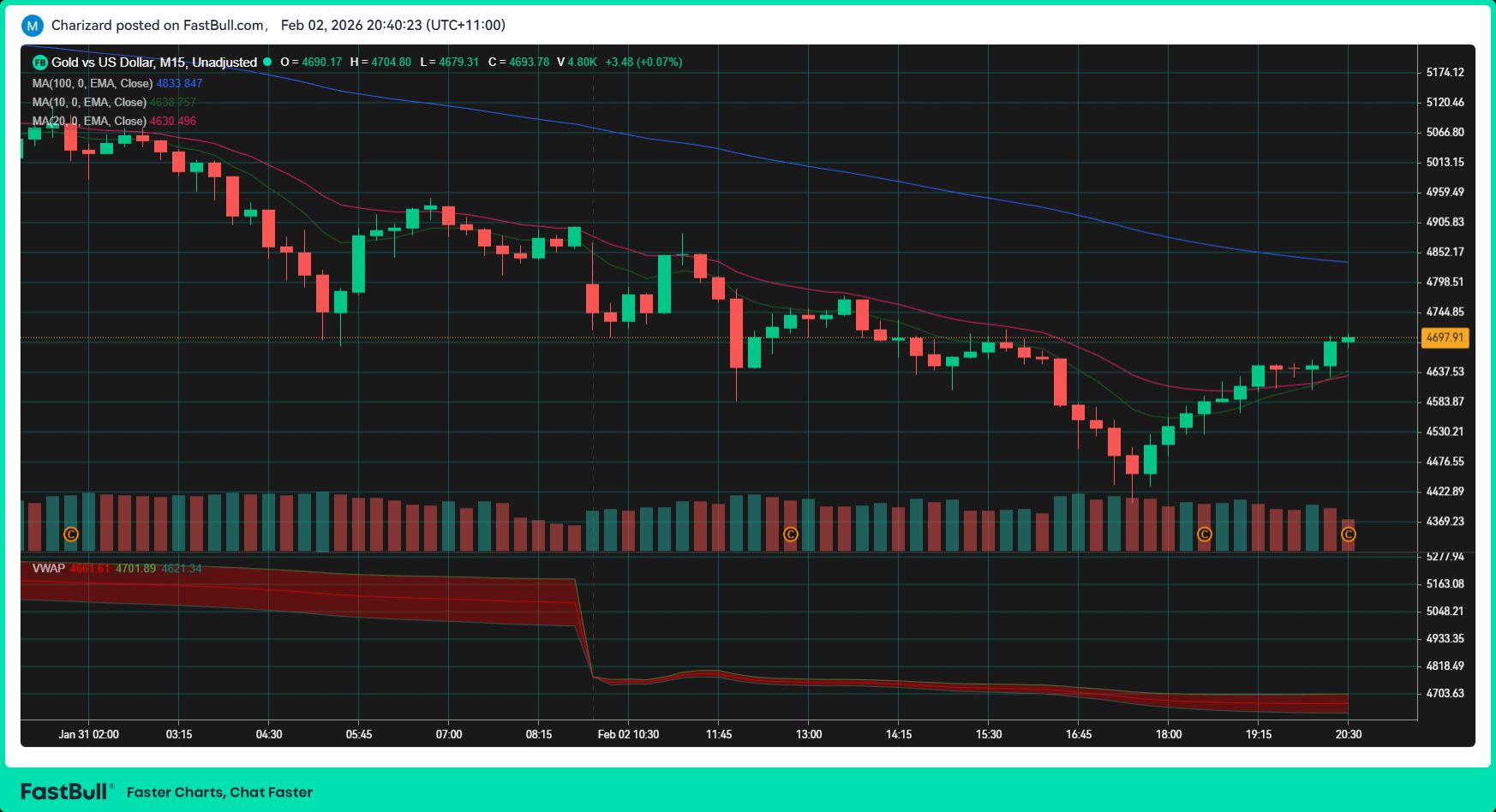Select the MA(20, 0, EMA, Close) legend
1496x812 pixels.
(89, 121)
